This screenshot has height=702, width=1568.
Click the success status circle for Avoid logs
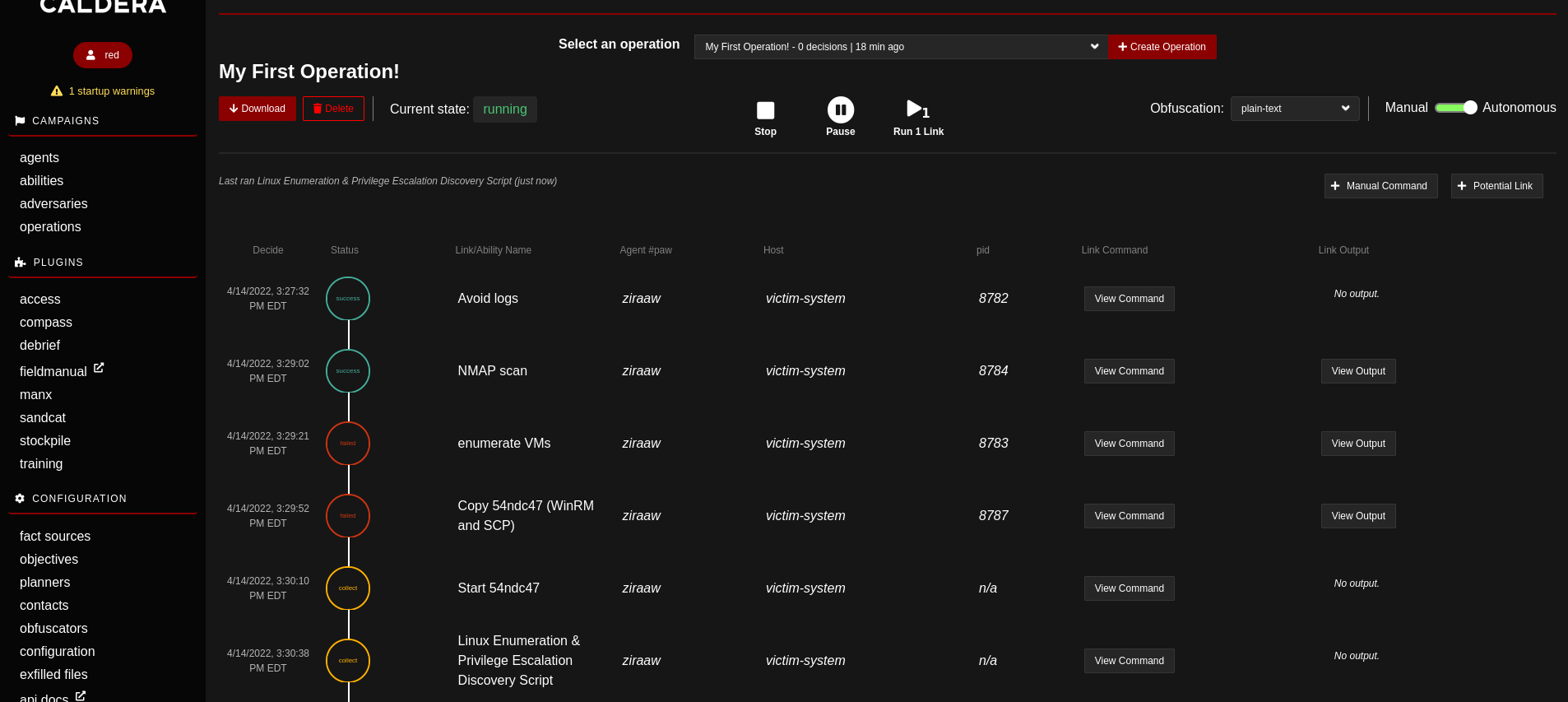point(348,299)
